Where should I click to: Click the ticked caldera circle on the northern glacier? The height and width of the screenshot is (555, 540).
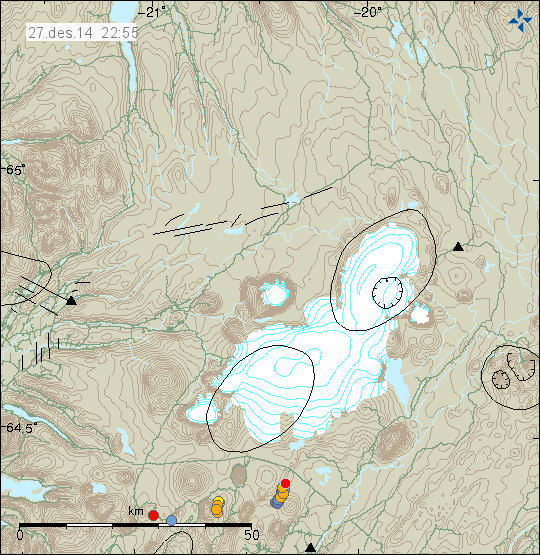coord(387,293)
